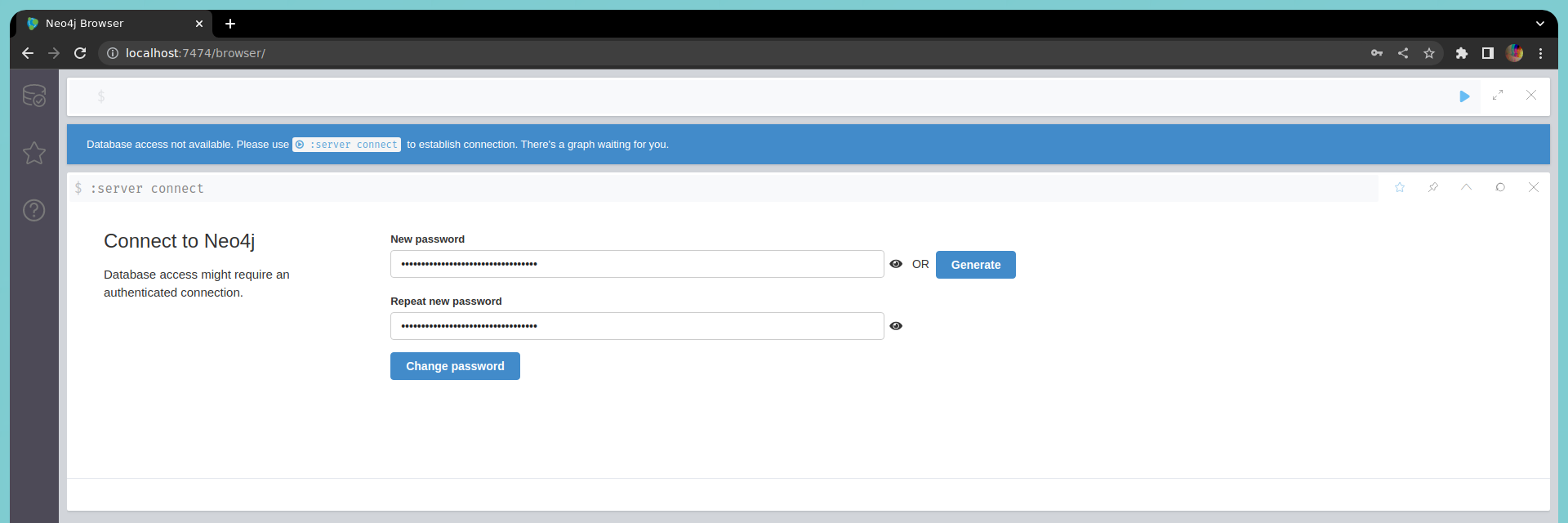Go back with the browser back arrow
The width and height of the screenshot is (1568, 523).
(x=28, y=53)
